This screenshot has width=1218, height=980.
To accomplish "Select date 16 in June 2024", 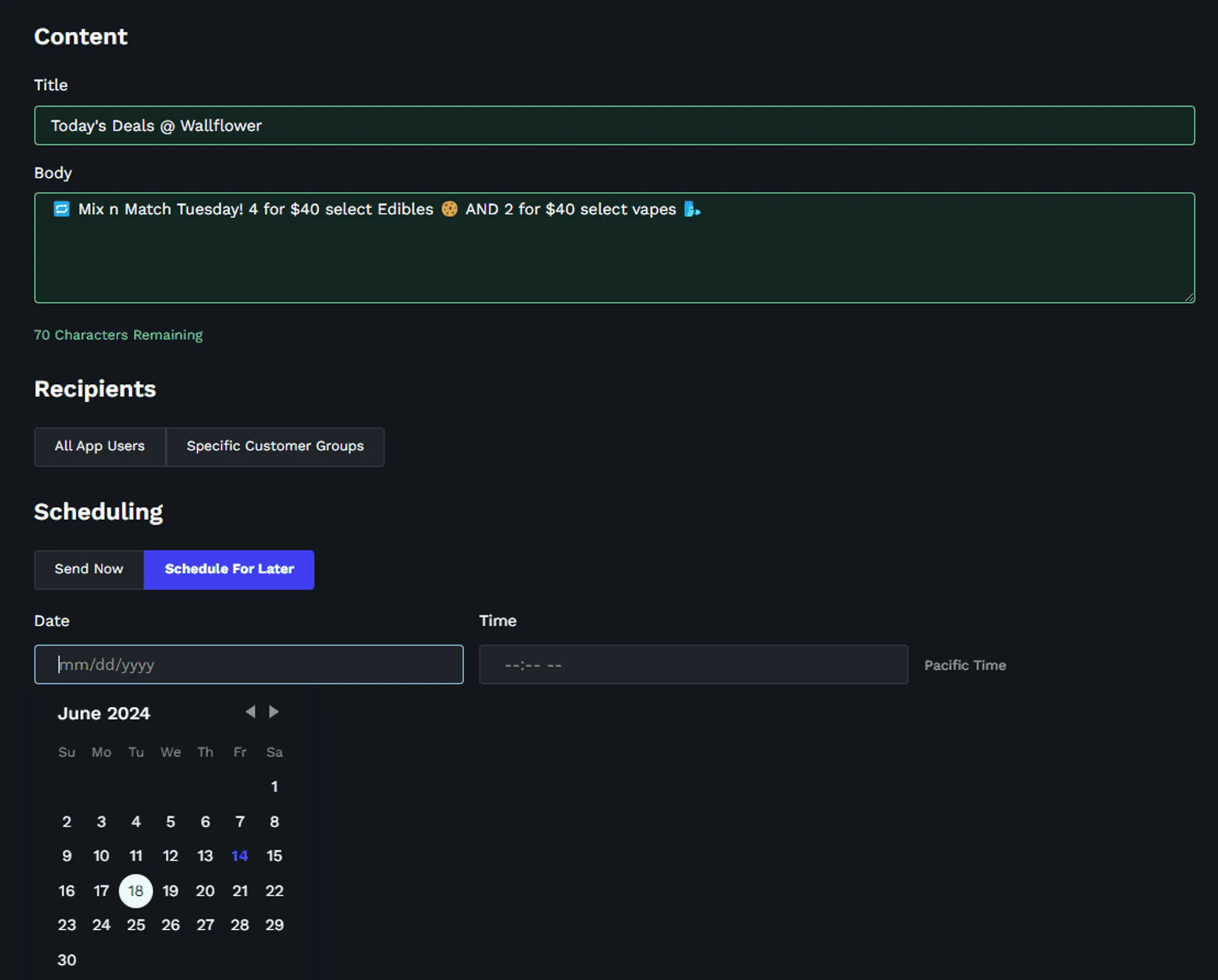I will pos(67,891).
